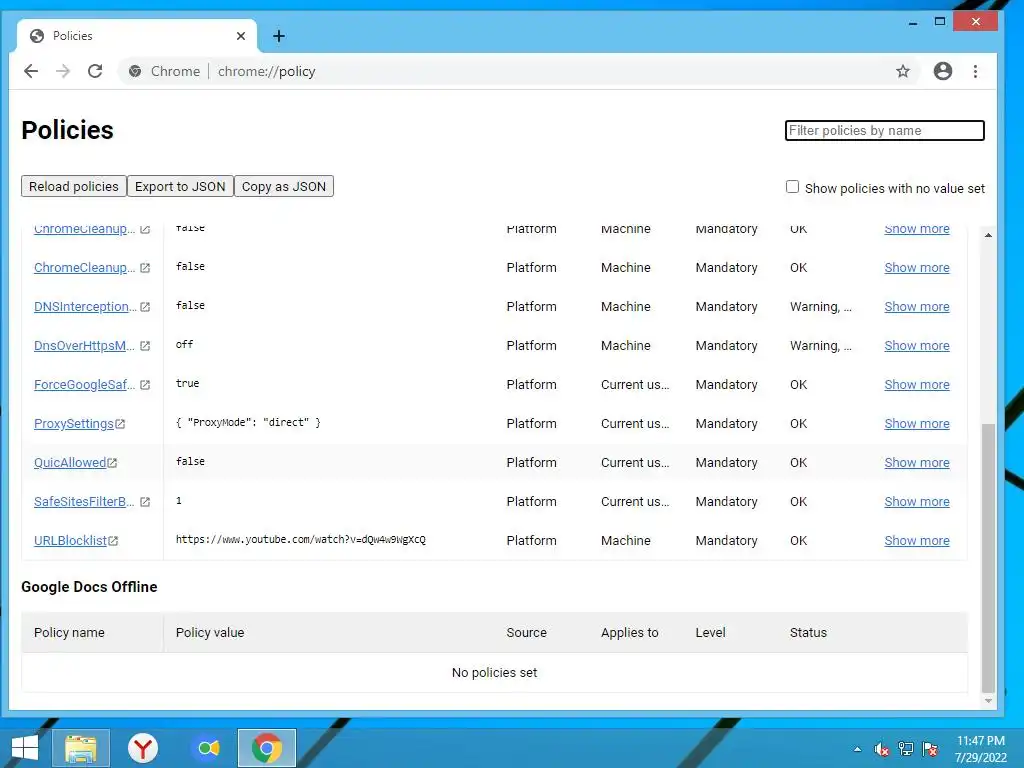Expand Show more for ProxySettings row
Screen dimensions: 1024x768
coord(917,424)
